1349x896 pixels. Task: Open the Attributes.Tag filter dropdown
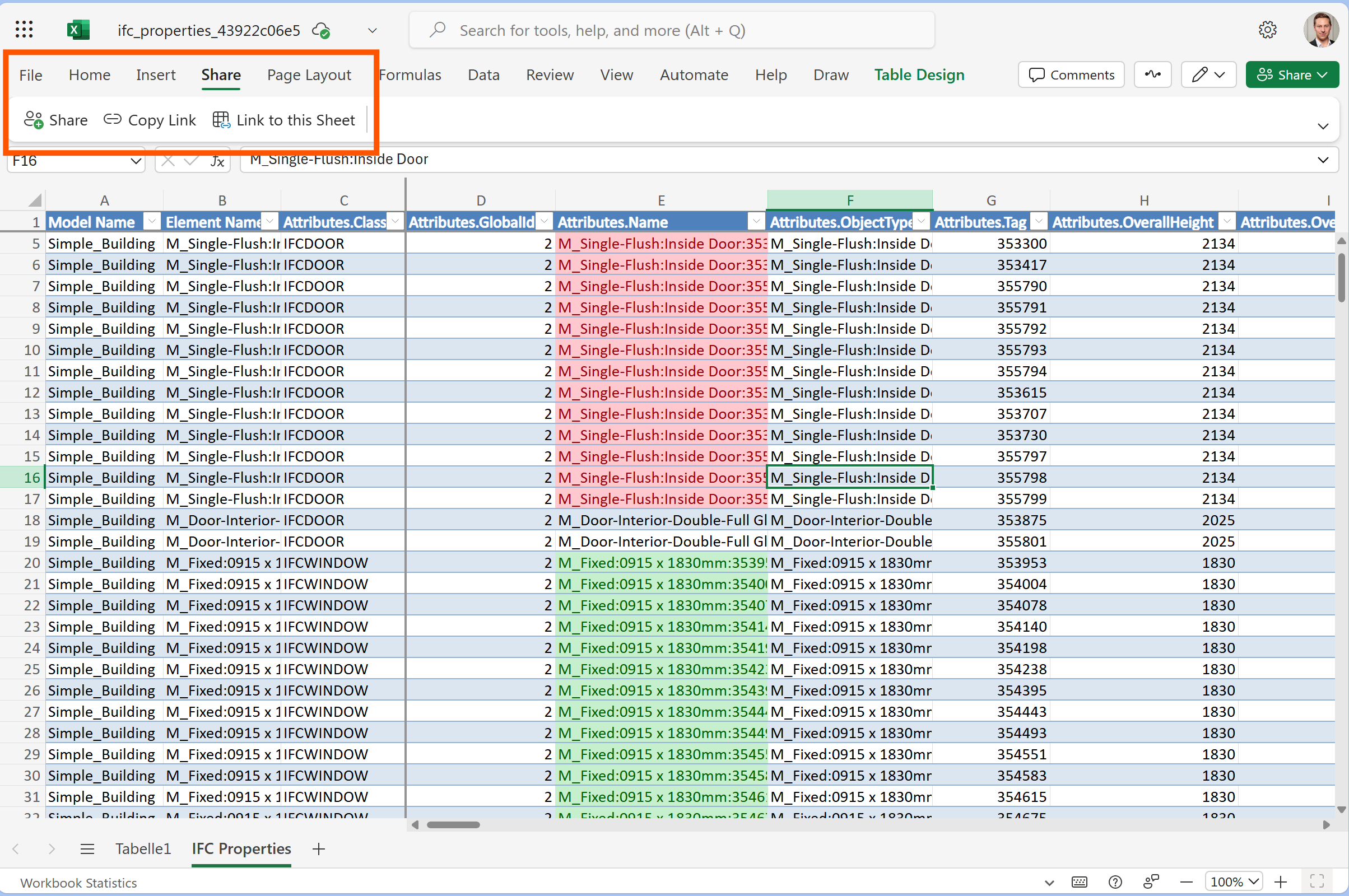pyautogui.click(x=1039, y=221)
